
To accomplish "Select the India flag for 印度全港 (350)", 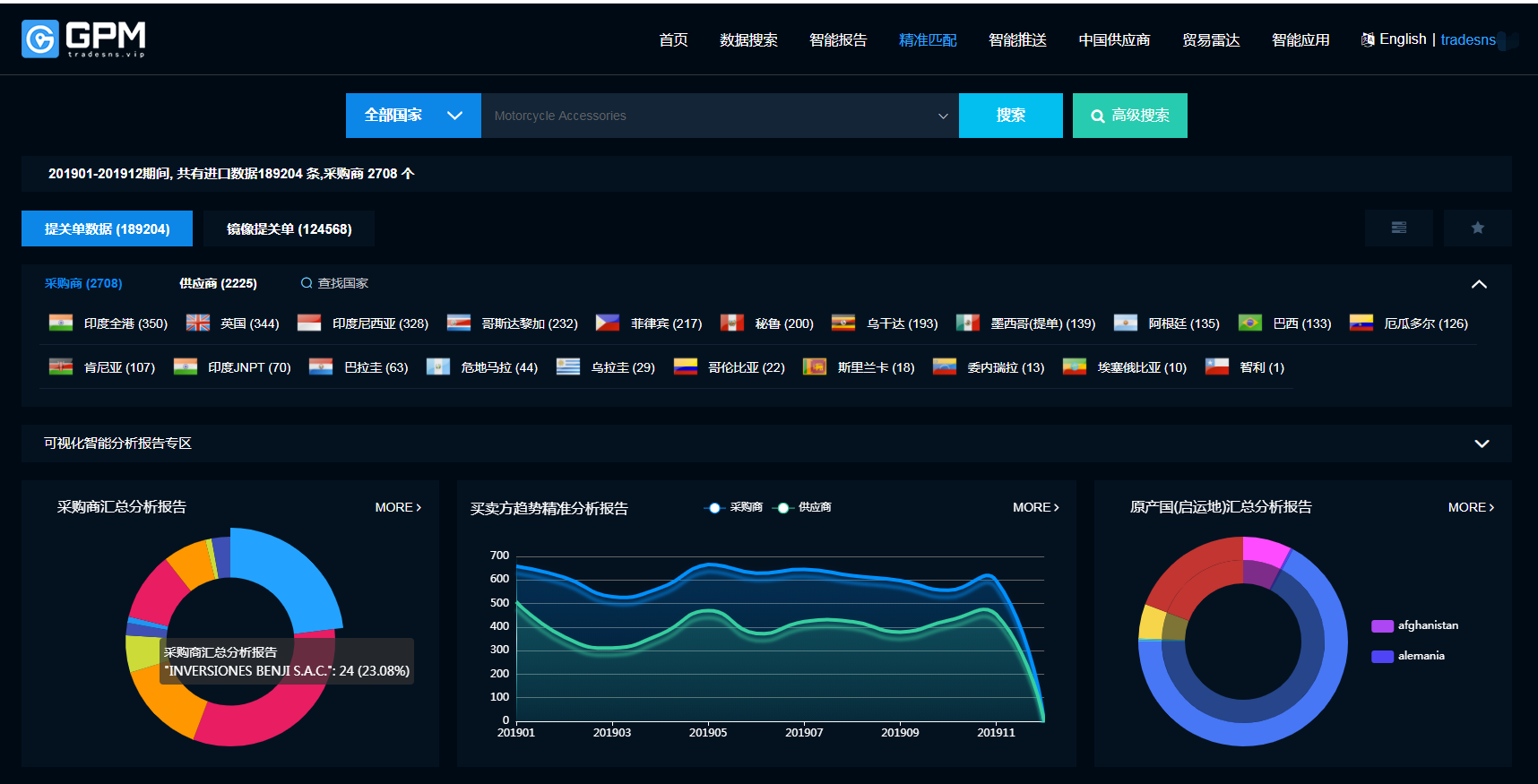I will point(61,323).
